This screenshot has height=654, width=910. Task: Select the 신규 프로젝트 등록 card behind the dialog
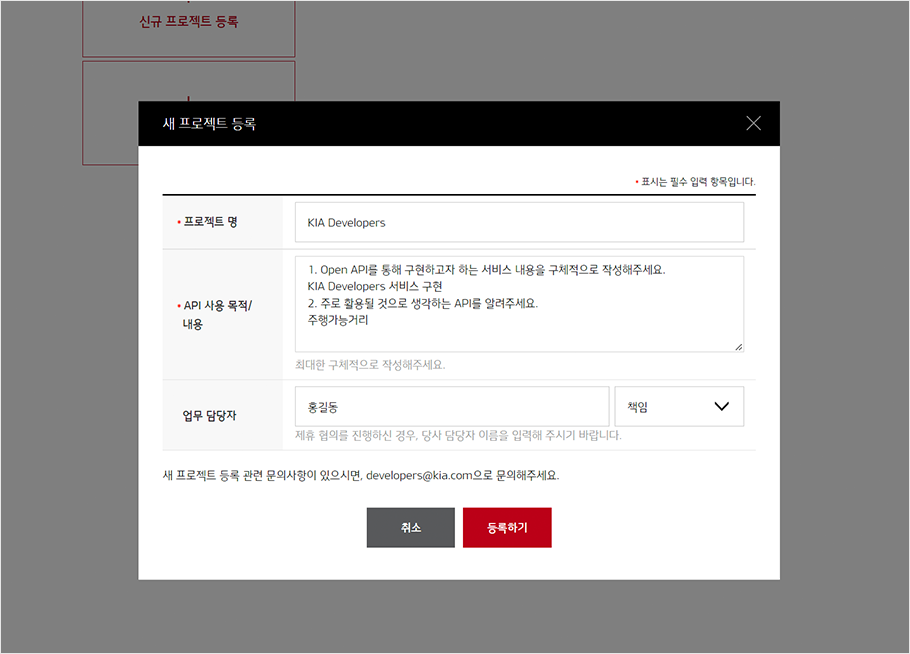click(x=188, y=21)
